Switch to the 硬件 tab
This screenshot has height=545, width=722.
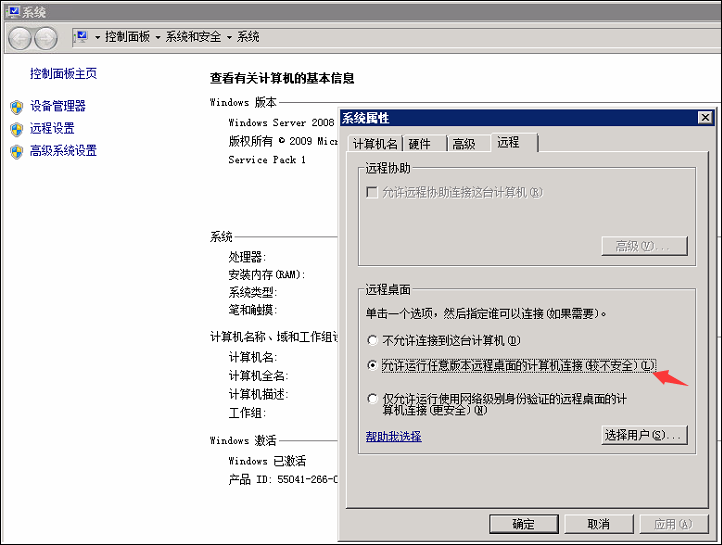(420, 144)
